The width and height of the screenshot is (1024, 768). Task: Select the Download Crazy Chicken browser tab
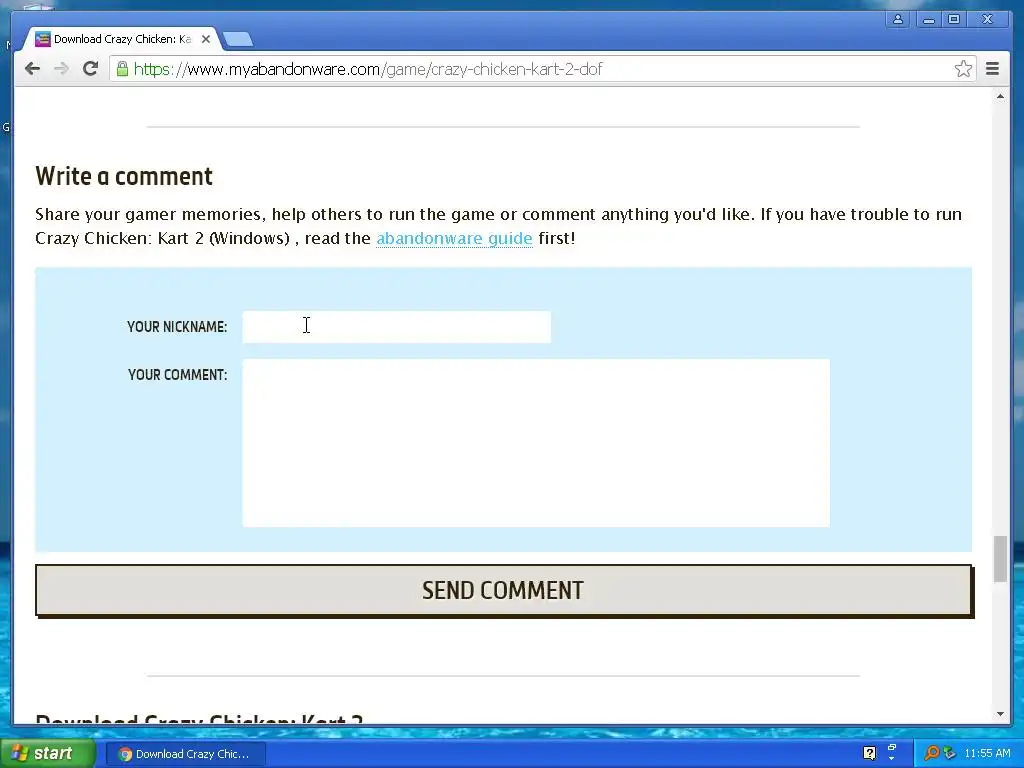[121, 39]
